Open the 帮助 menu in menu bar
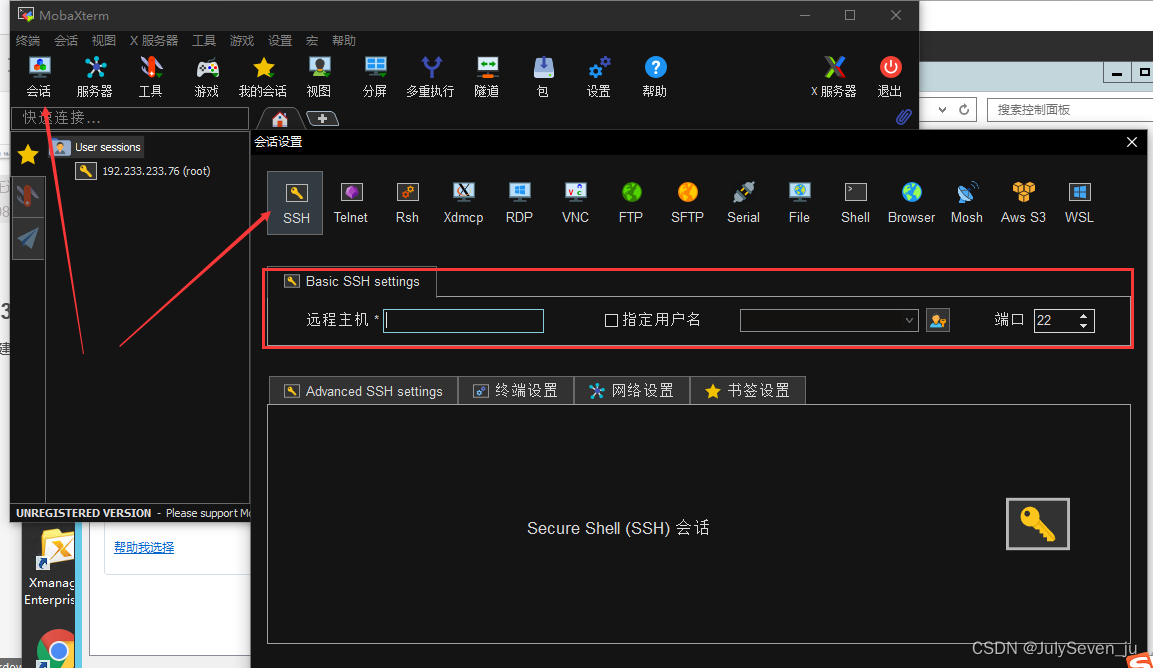Screen dimensions: 1153x668 [343, 40]
